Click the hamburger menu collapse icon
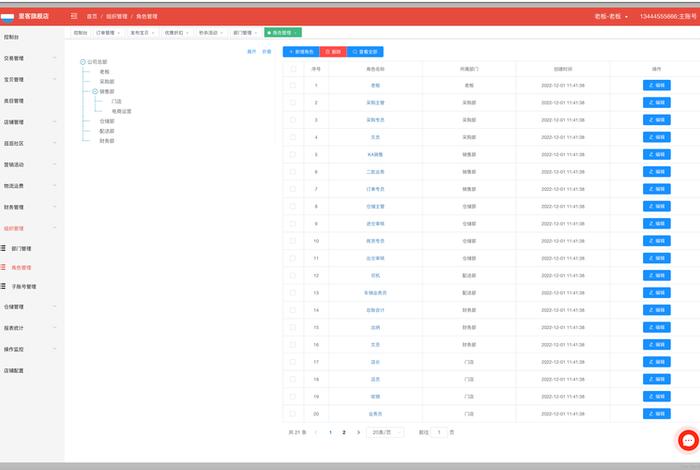The image size is (700, 470). pyautogui.click(x=74, y=17)
